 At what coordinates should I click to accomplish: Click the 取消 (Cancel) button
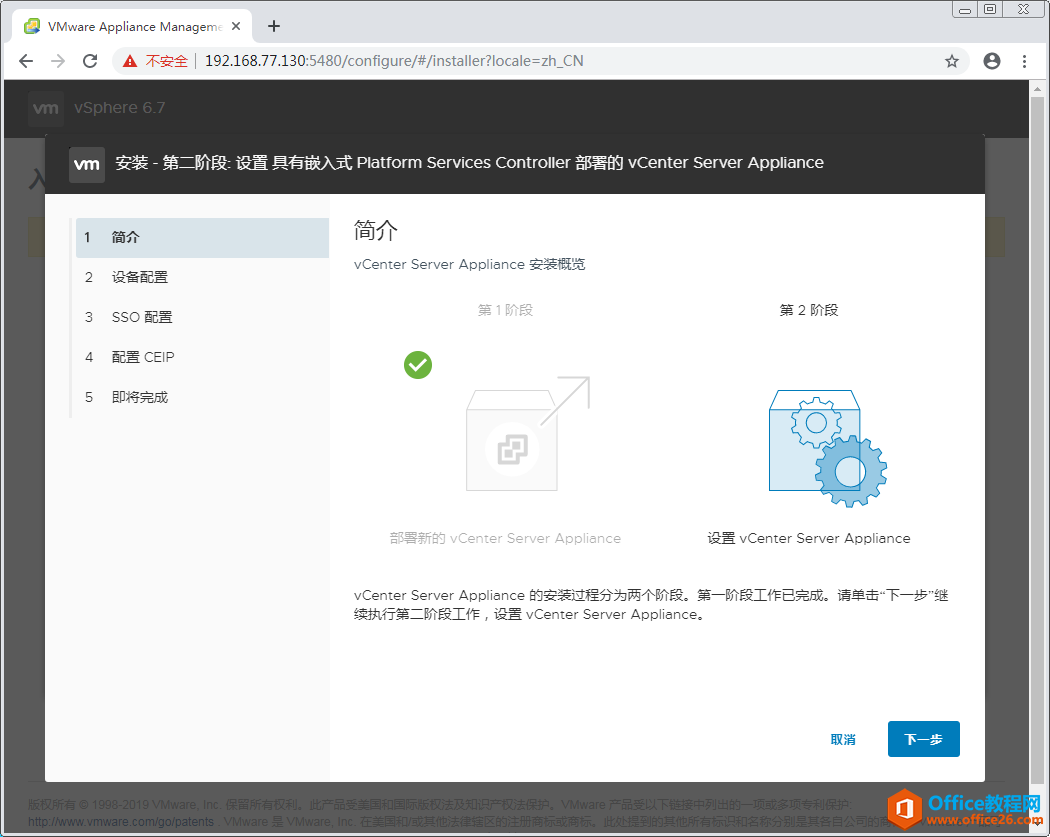click(842, 739)
